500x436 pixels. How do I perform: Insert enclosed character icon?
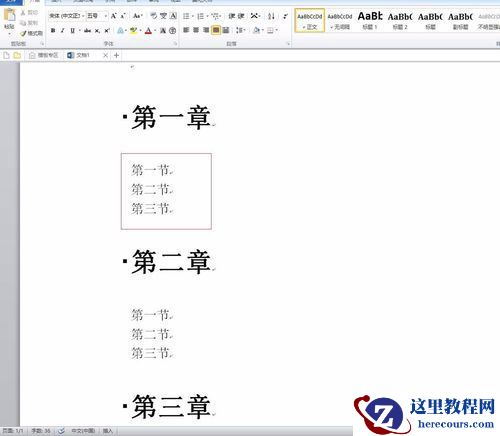point(173,31)
